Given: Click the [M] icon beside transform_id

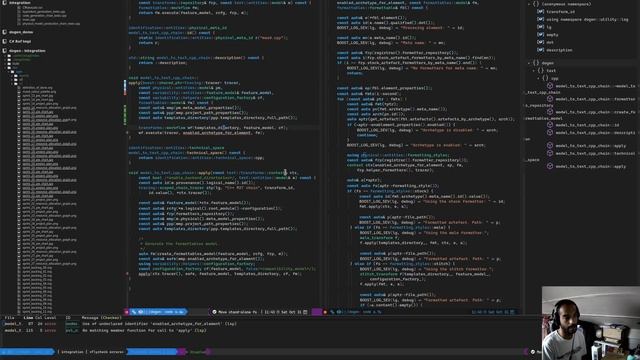Looking at the screenshot, I should click(540, 11).
